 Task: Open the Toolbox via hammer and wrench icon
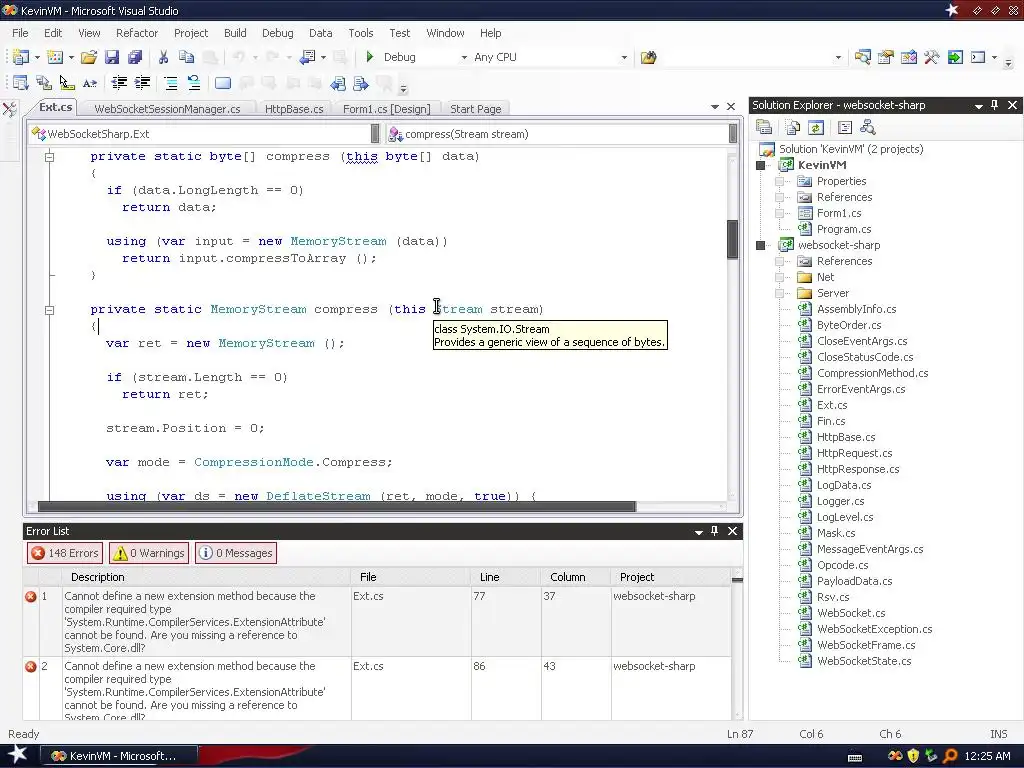pyautogui.click(x=932, y=57)
